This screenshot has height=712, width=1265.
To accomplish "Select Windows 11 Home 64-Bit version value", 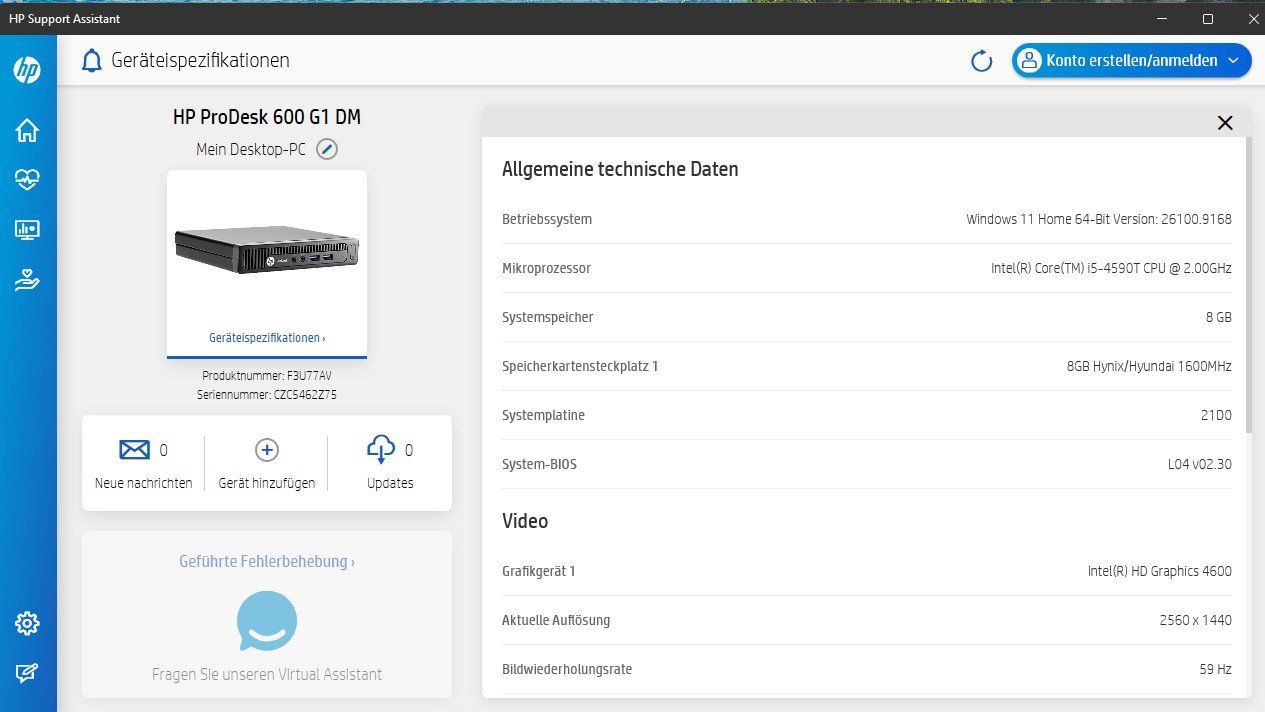I will [1099, 219].
